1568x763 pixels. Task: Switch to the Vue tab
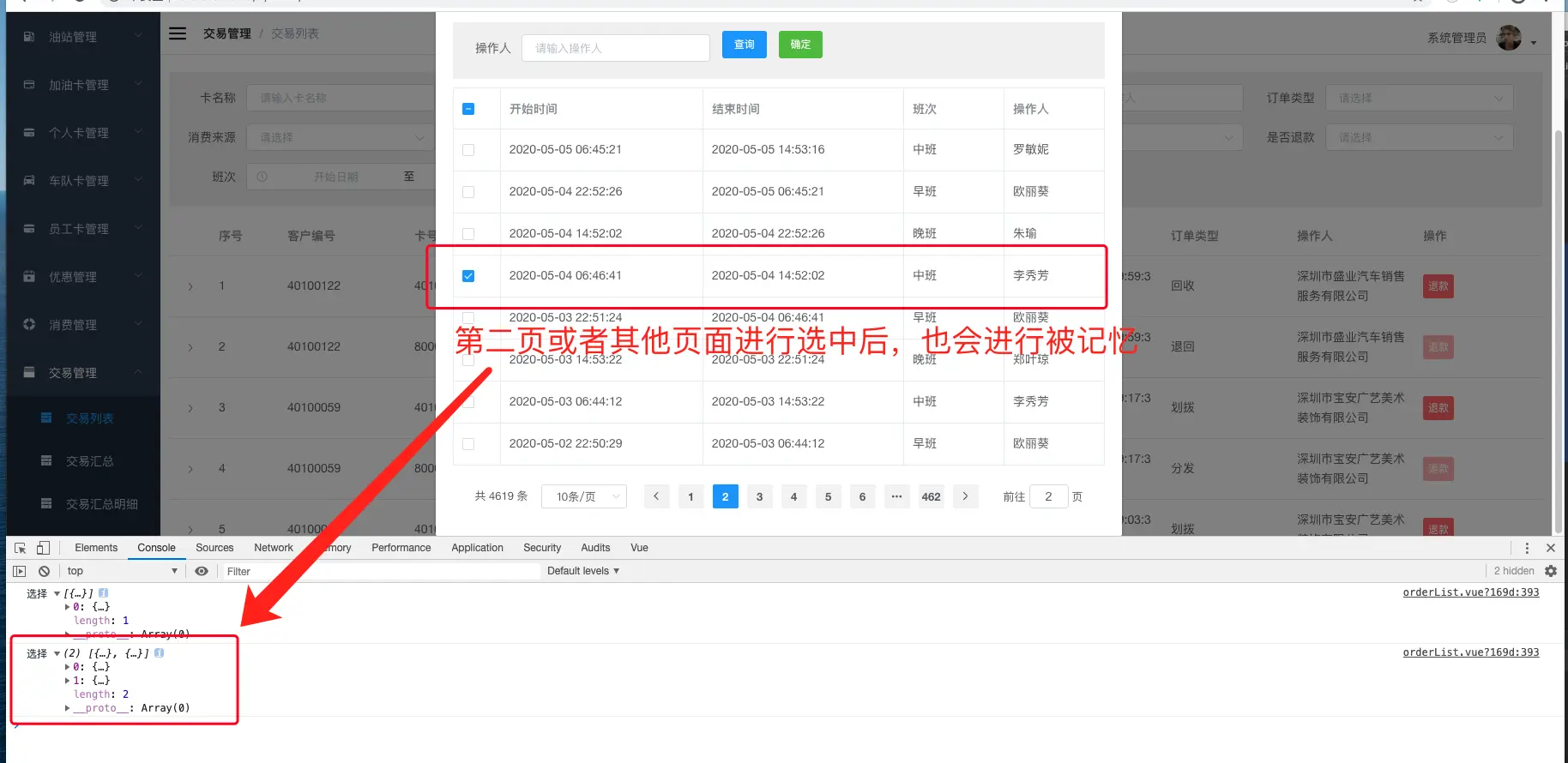640,548
